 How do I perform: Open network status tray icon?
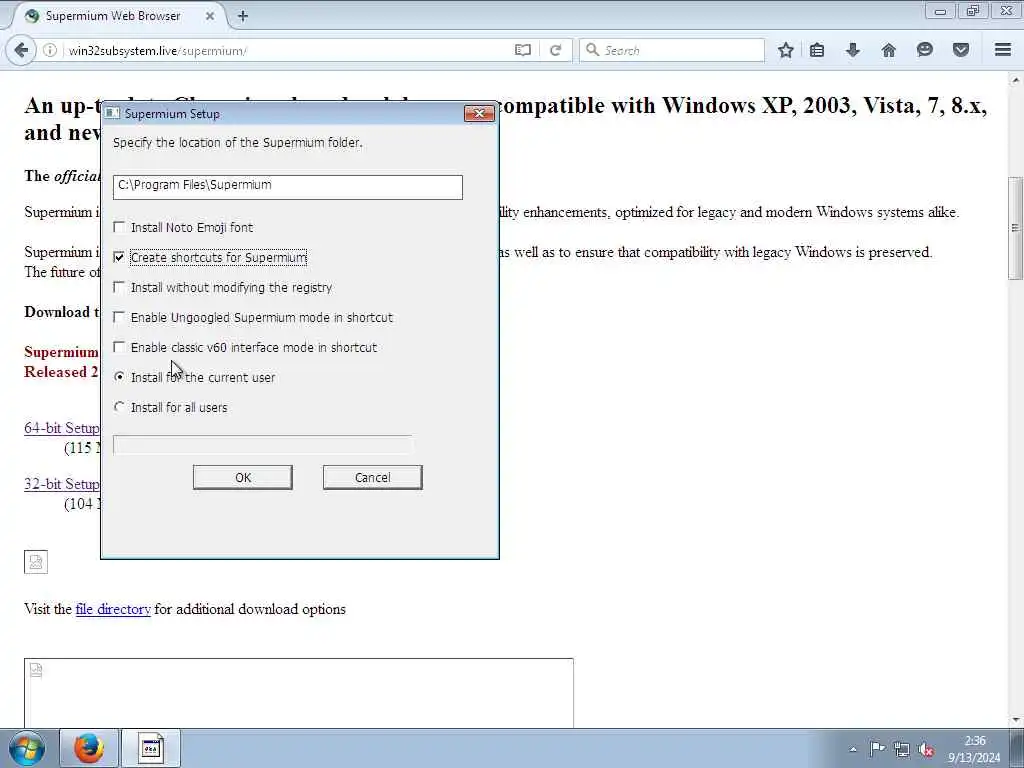click(902, 749)
